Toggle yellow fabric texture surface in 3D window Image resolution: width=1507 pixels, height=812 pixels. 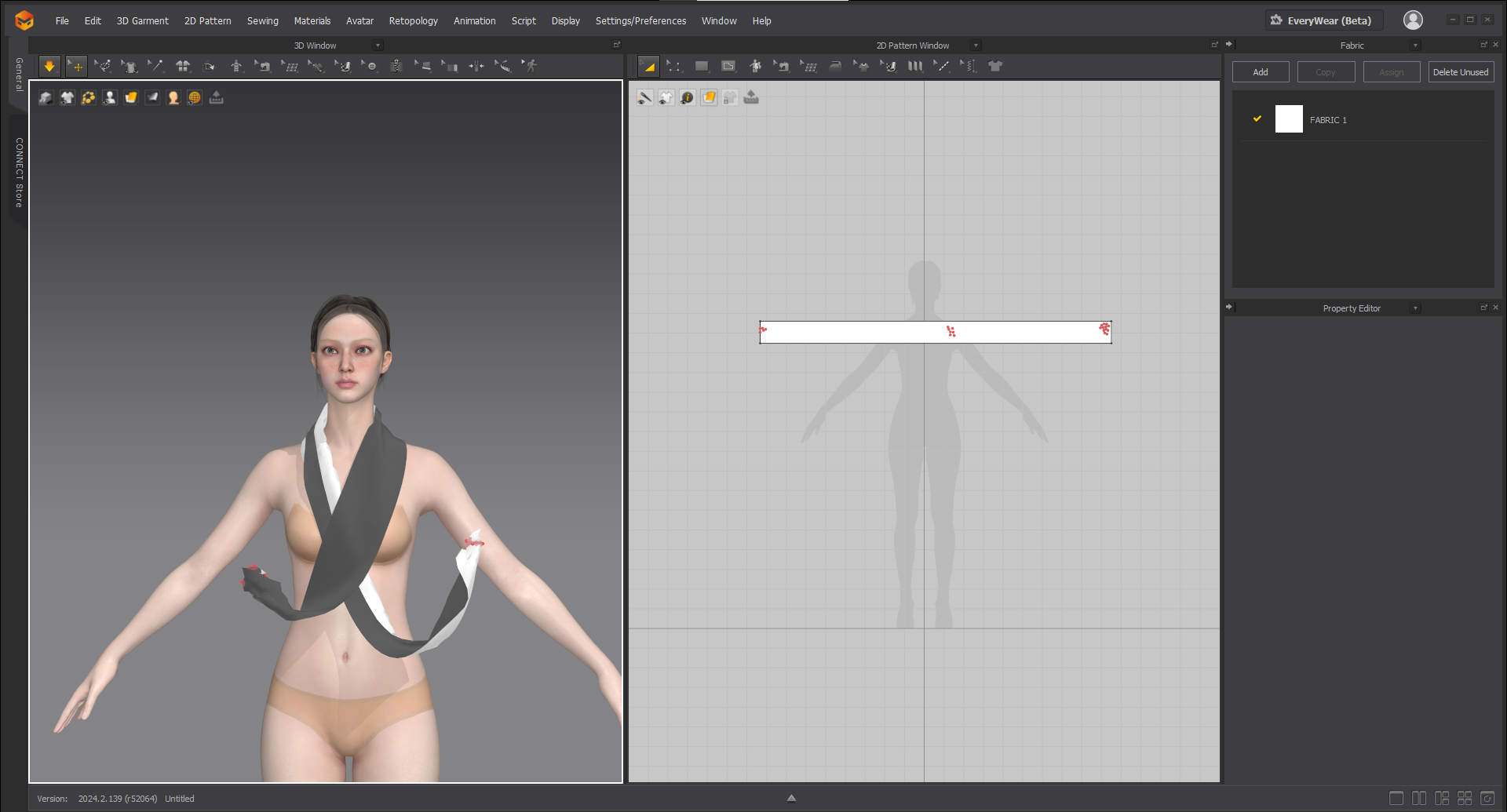(131, 98)
